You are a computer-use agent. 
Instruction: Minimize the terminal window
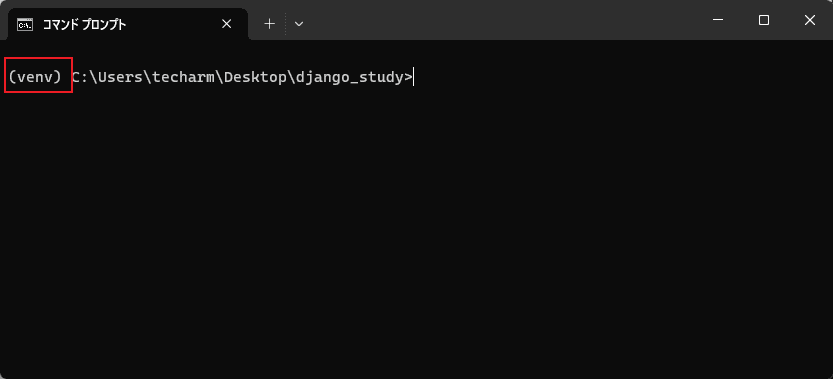pos(718,20)
